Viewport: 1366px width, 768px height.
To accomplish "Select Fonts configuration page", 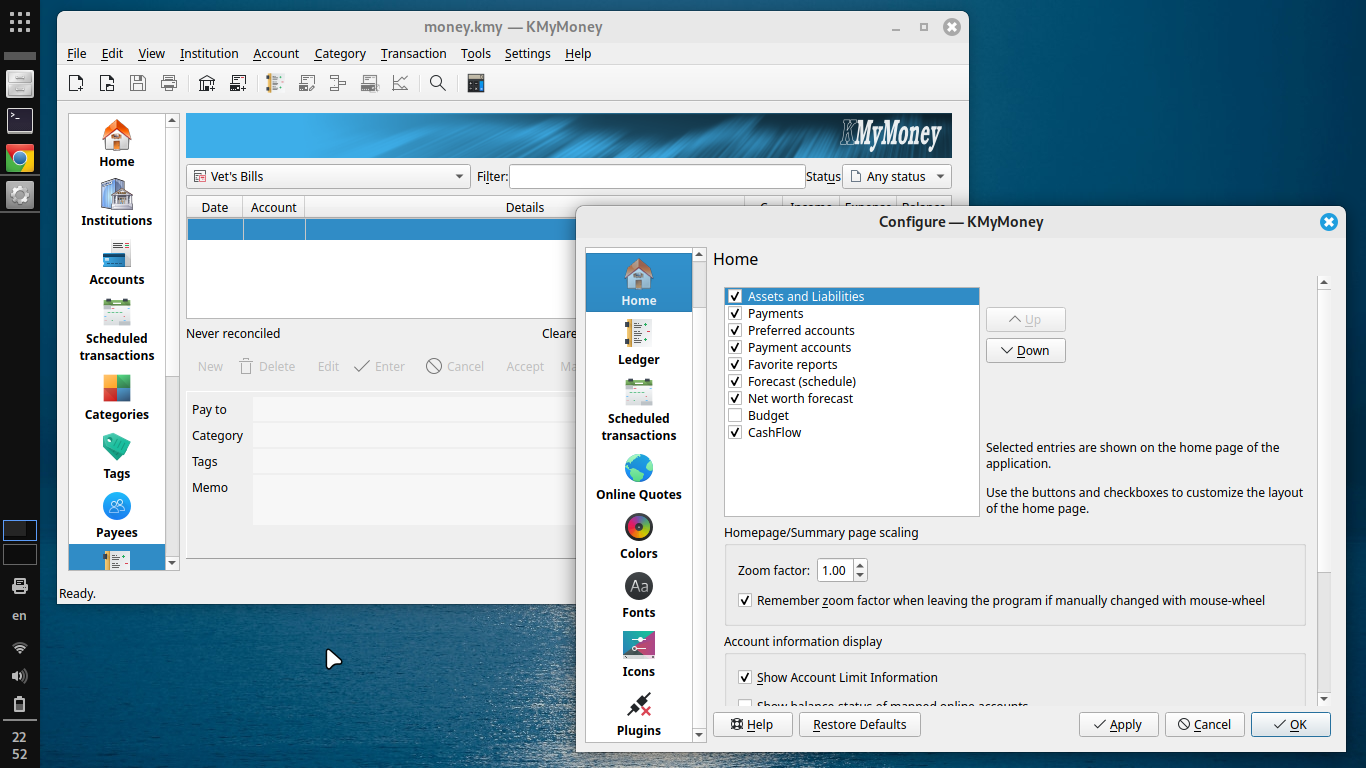I will tap(639, 595).
